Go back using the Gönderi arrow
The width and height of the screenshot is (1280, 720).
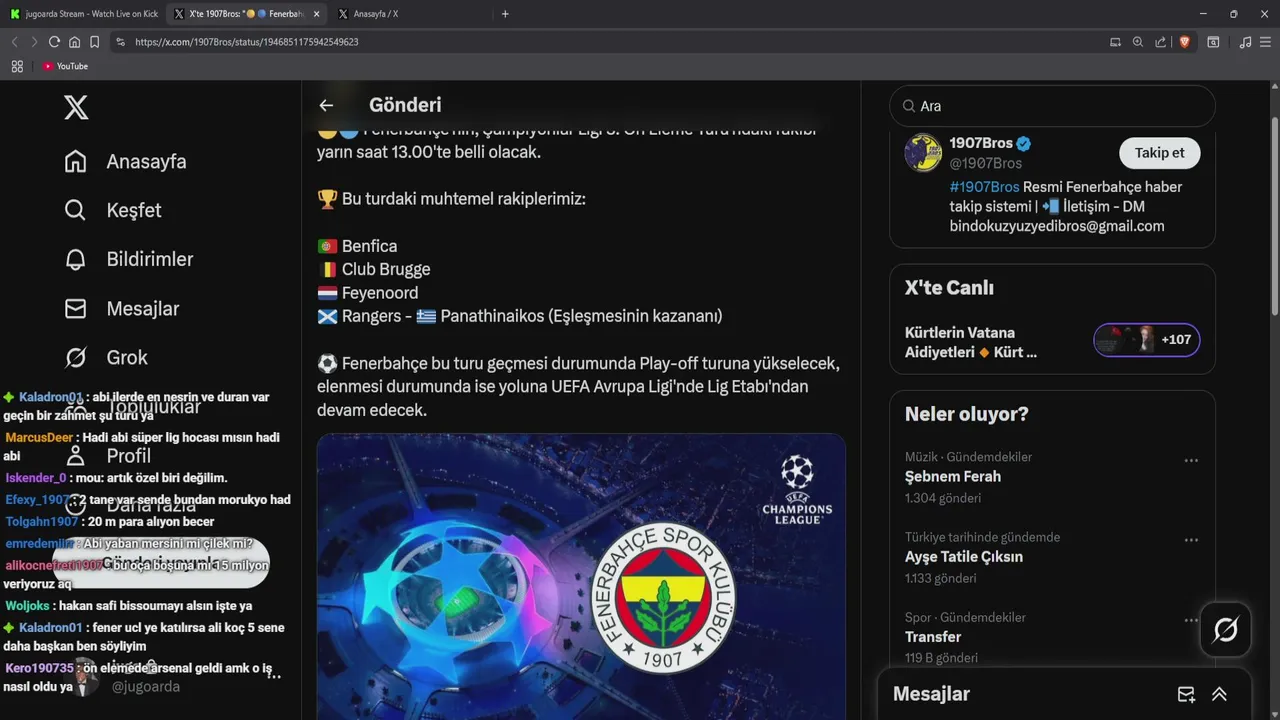(326, 105)
